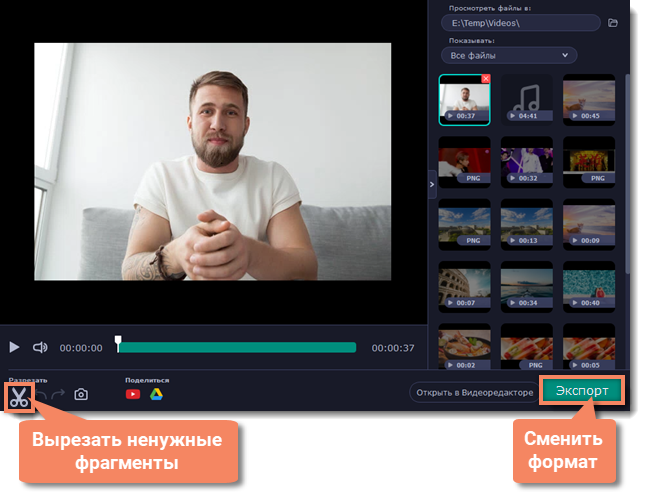Select the 00:45 sunset video thumbnail
645x492 pixels.
(588, 99)
